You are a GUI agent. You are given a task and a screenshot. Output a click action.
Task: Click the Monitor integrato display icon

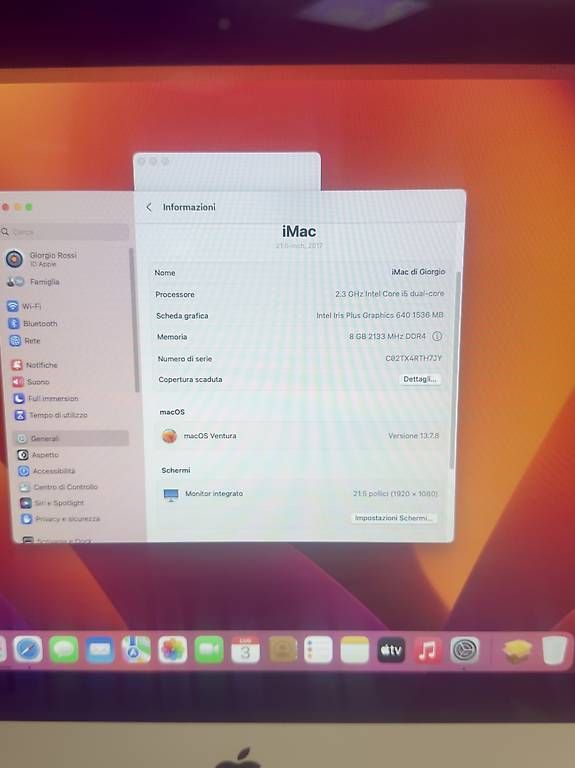pos(171,495)
